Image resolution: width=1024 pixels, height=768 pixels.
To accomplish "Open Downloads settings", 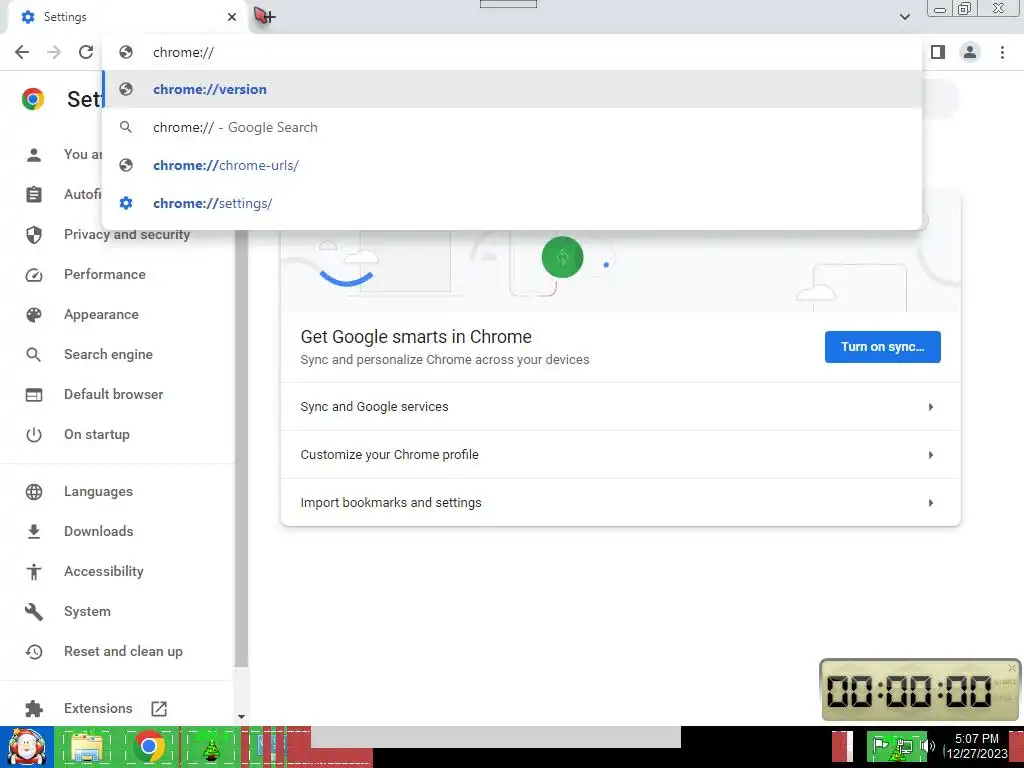I will tap(99, 531).
